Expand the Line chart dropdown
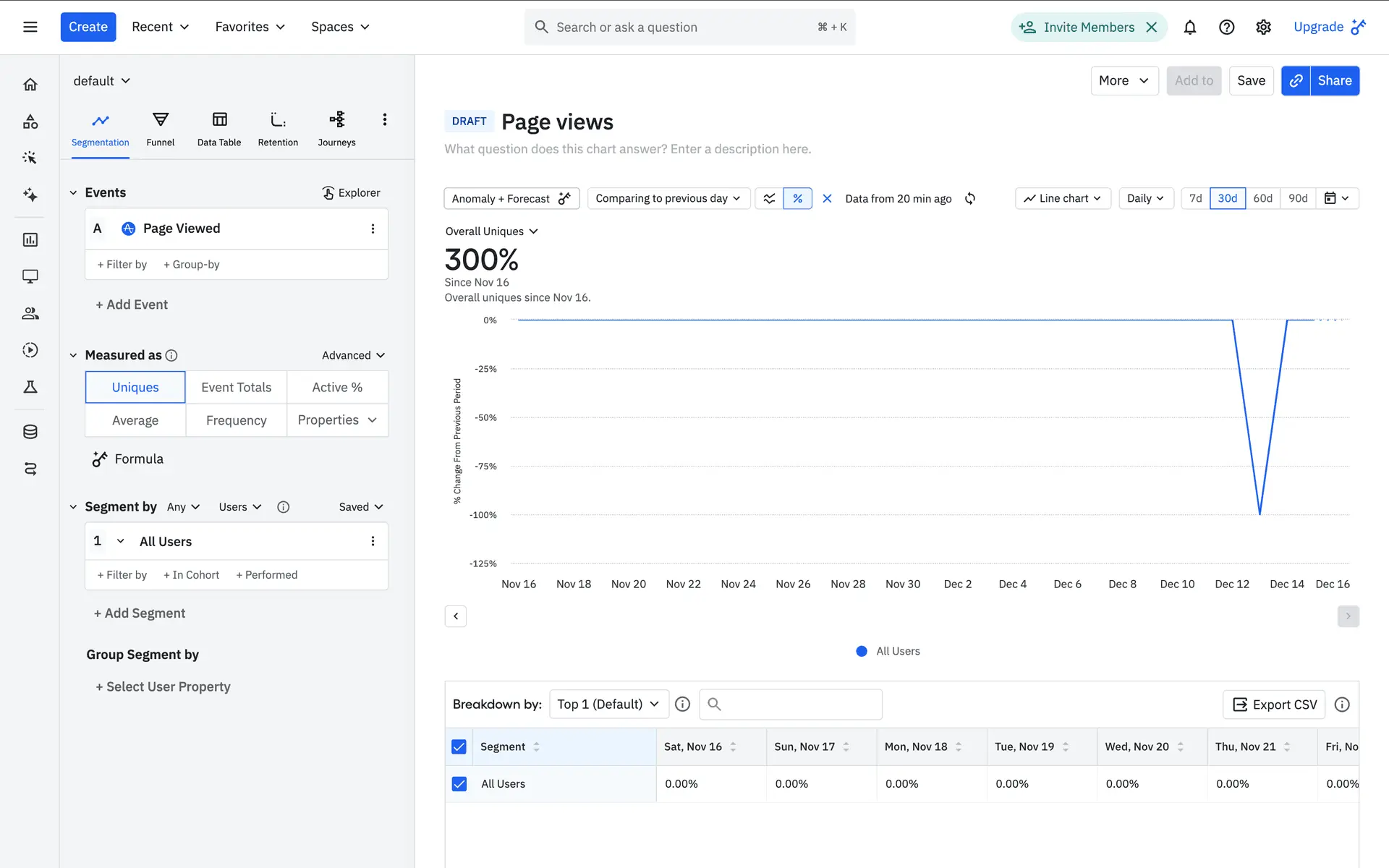The image size is (1389, 868). pyautogui.click(x=1062, y=198)
